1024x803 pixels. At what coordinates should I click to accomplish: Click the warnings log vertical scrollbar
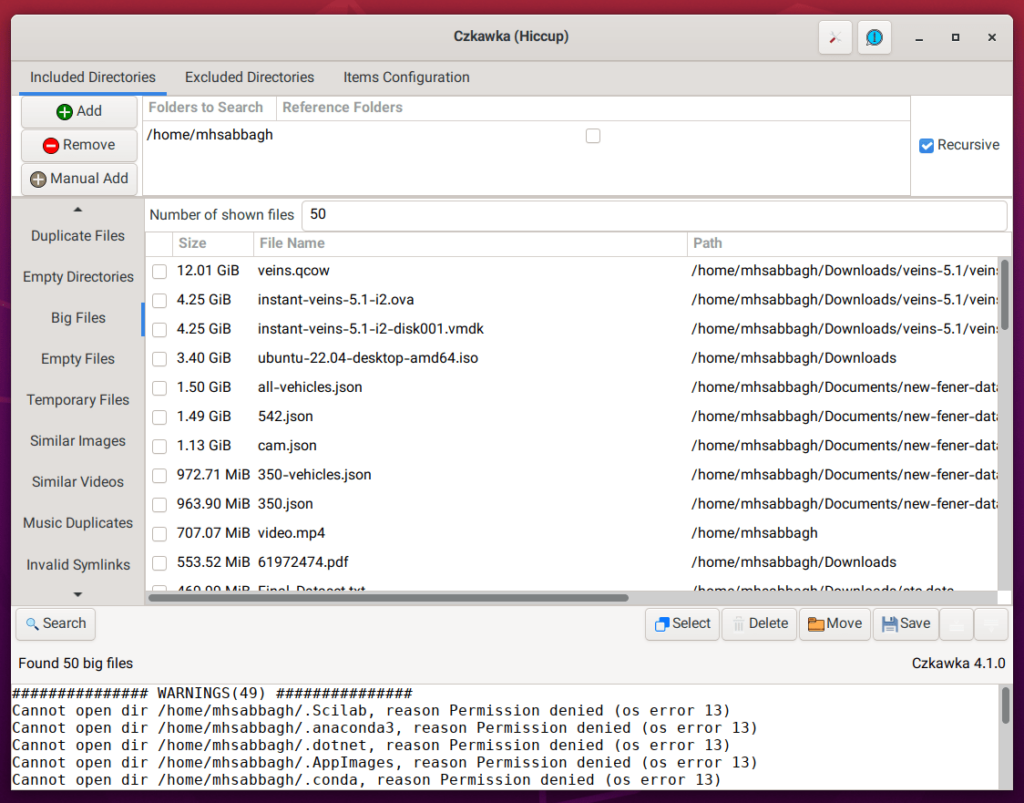pyautogui.click(x=1005, y=705)
